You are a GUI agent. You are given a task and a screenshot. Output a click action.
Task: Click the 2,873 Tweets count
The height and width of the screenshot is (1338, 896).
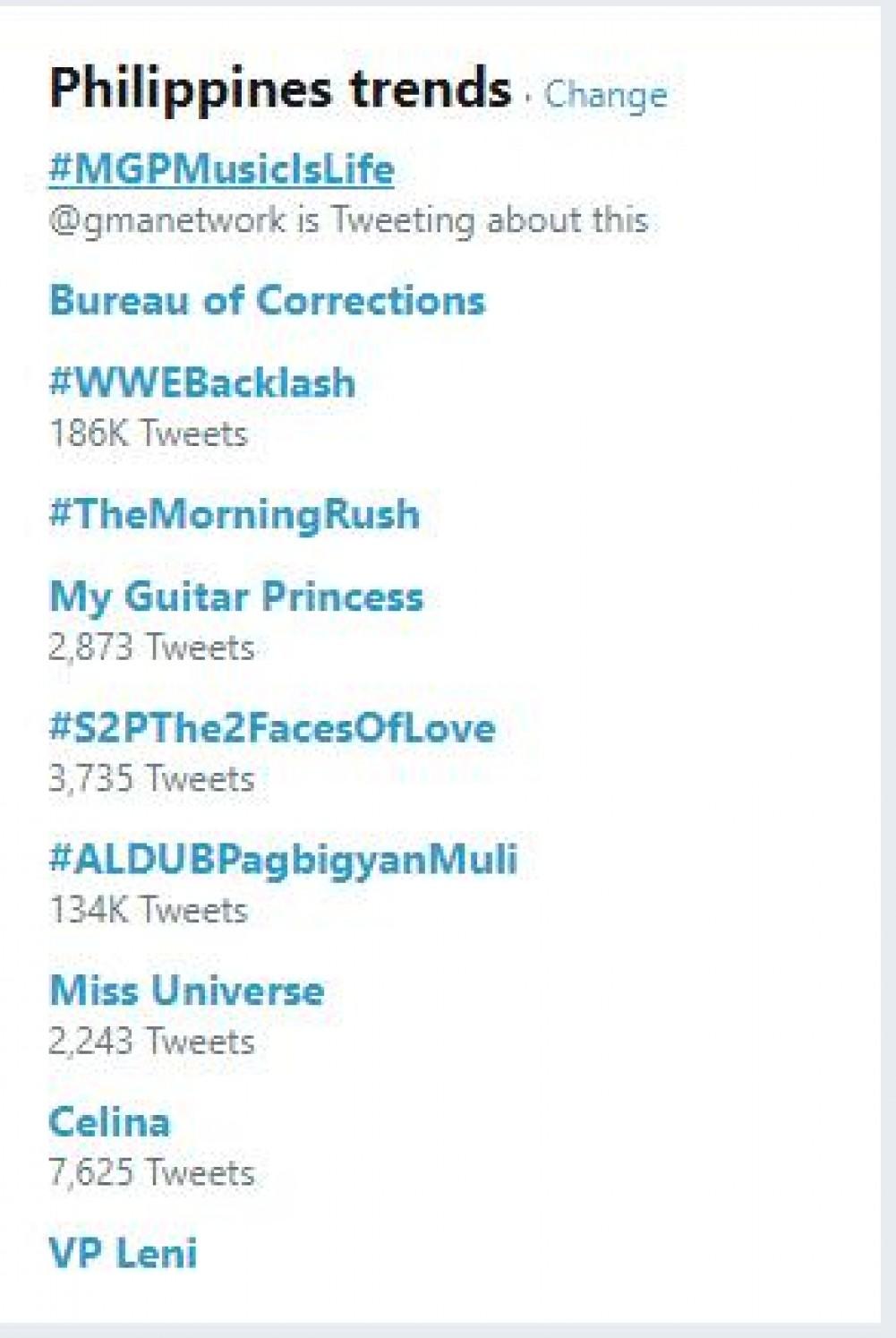point(151,647)
